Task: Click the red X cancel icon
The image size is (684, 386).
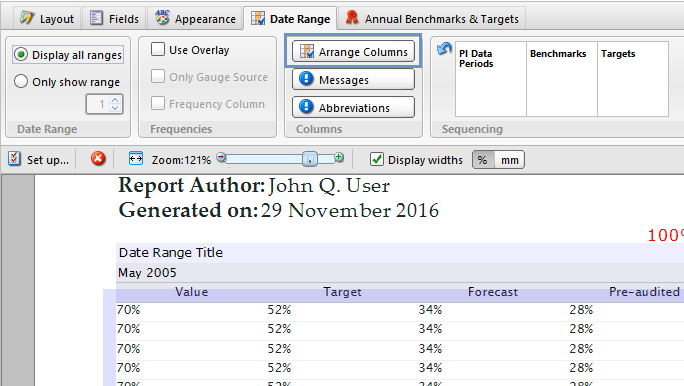Action: (x=98, y=158)
